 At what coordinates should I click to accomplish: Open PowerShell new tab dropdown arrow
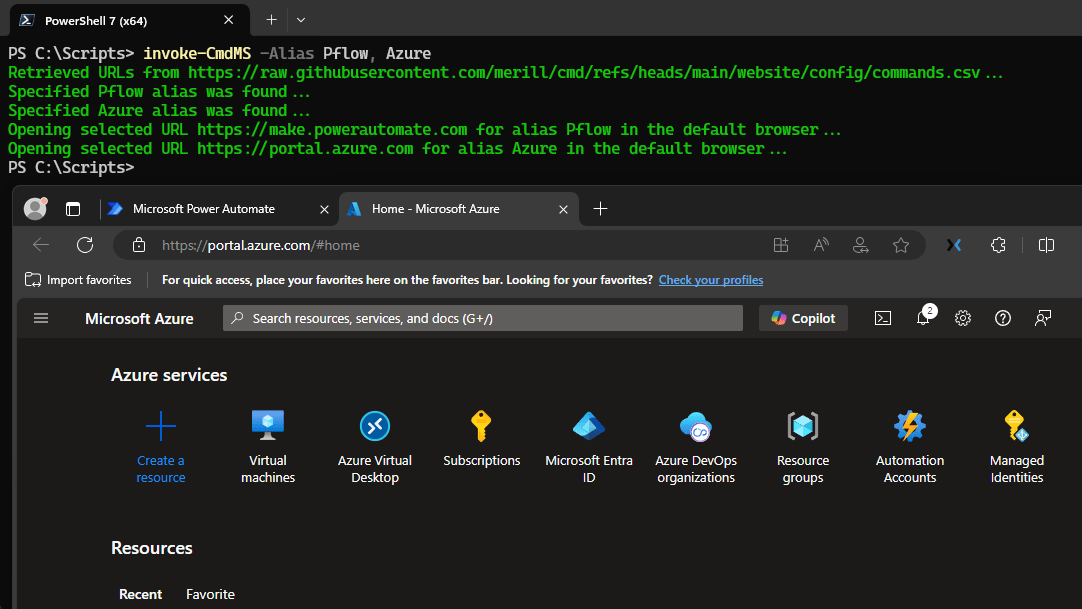[301, 20]
